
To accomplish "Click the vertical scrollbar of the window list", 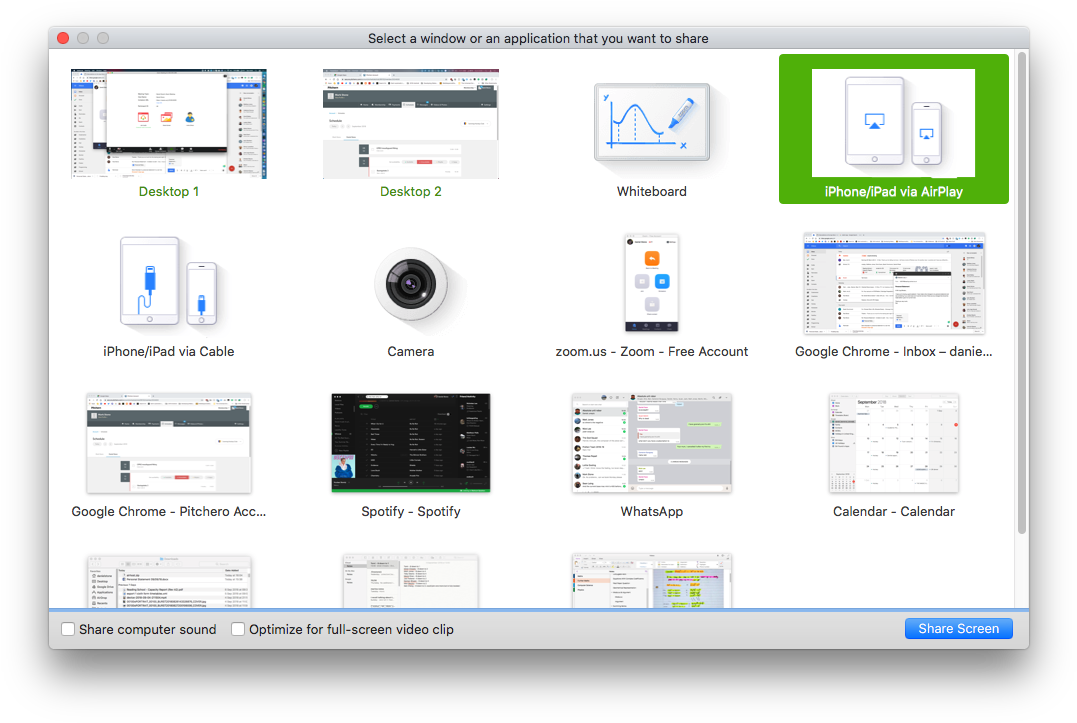I will coord(1022,294).
